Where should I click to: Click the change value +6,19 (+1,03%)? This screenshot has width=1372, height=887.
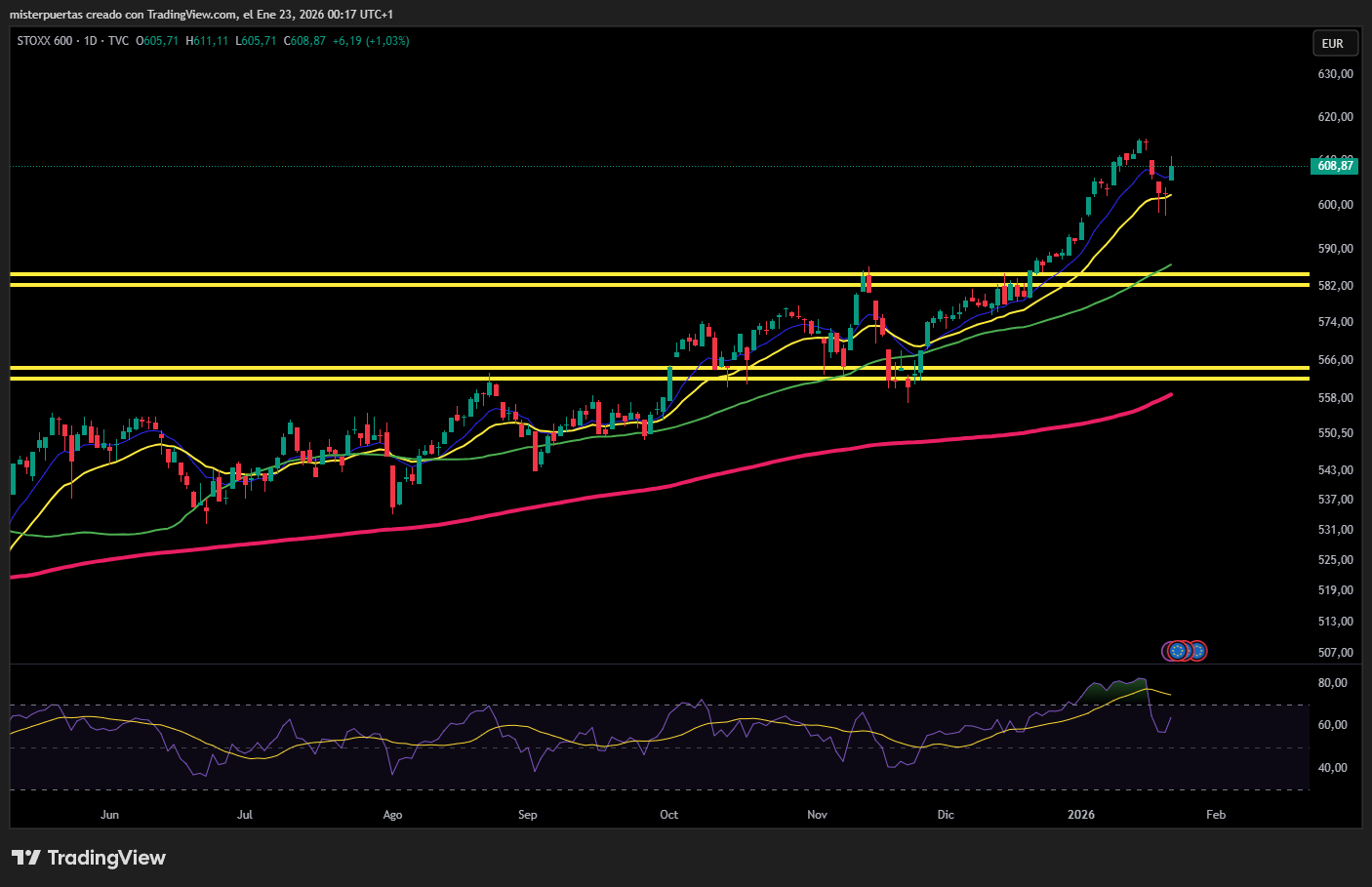pos(371,41)
